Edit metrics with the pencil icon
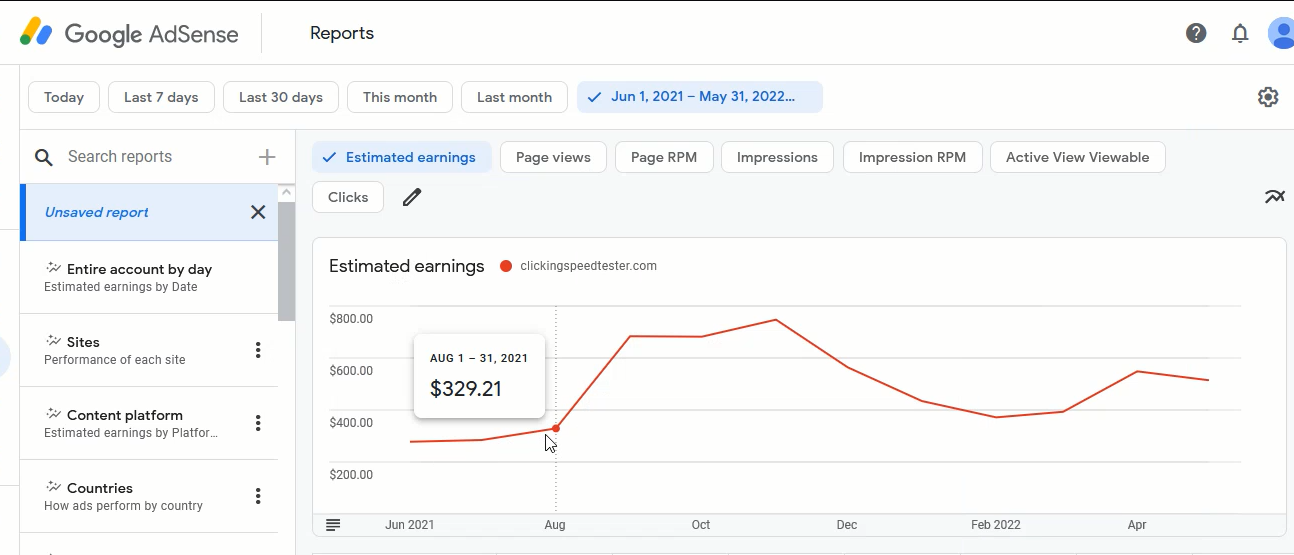 point(412,197)
